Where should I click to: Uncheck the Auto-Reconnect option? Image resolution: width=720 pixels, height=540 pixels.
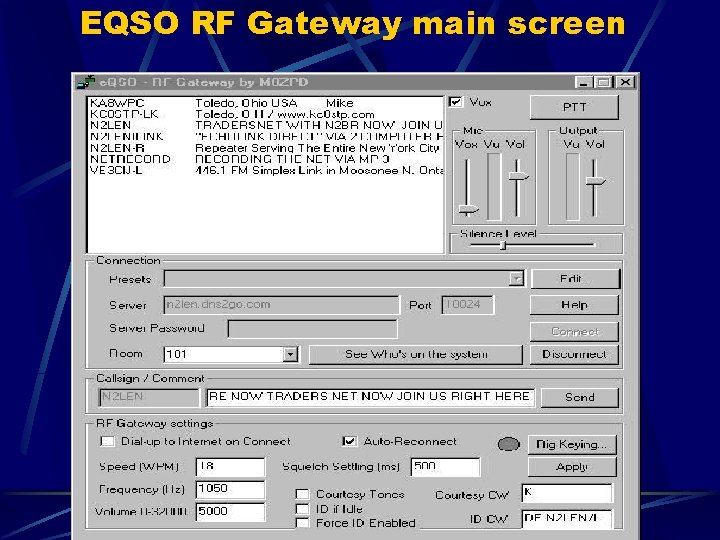[x=349, y=441]
